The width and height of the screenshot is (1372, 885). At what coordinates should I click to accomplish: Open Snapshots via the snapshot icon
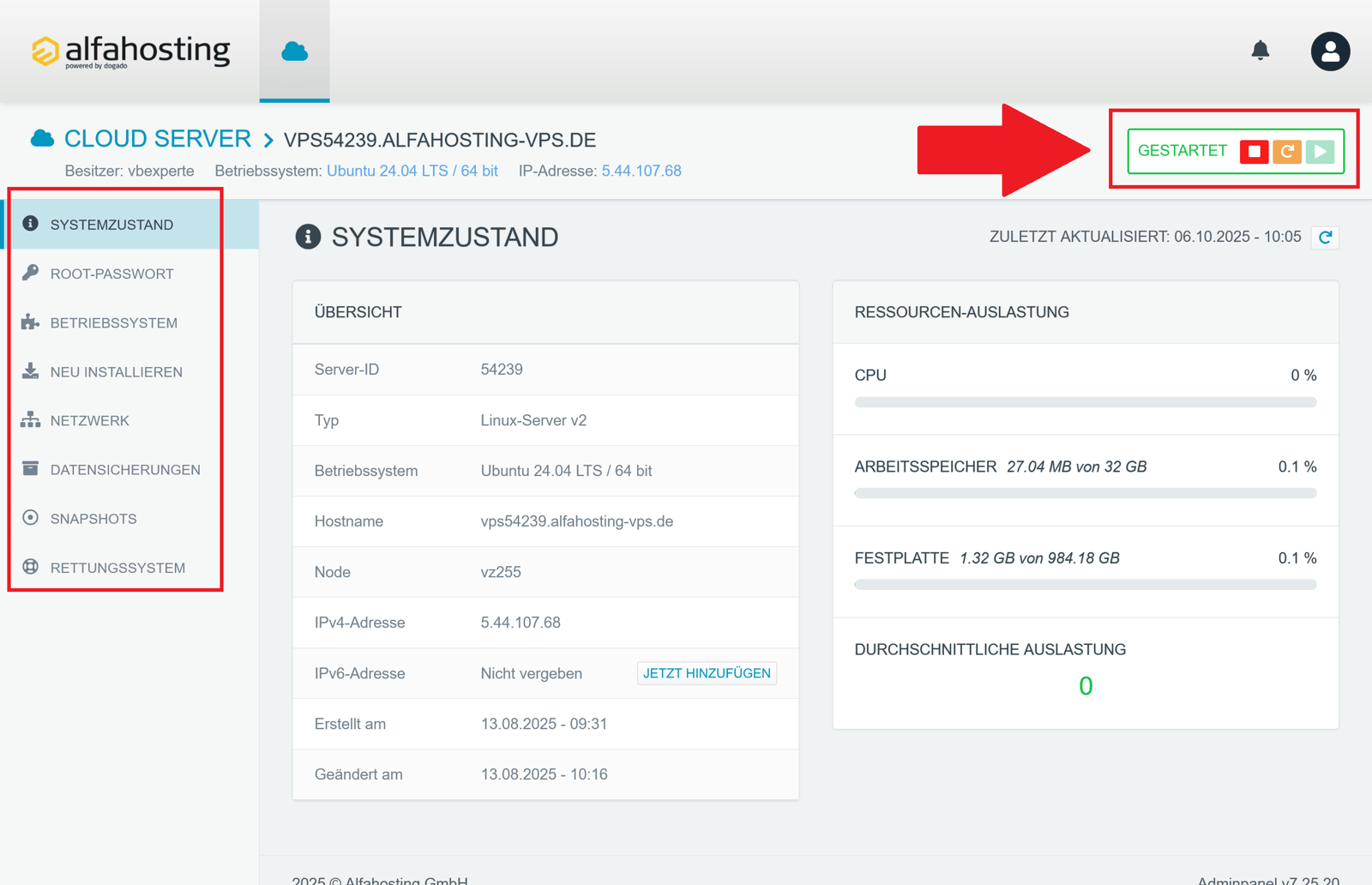(x=29, y=518)
